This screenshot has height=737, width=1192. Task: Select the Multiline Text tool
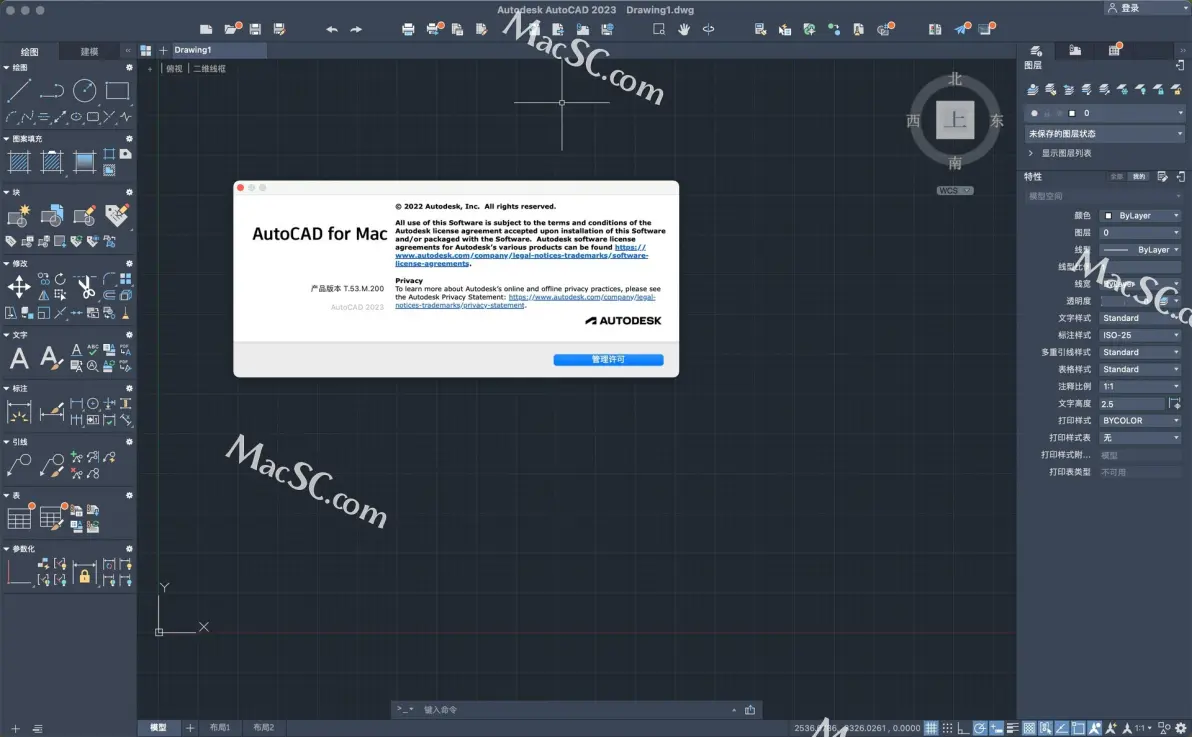pos(19,357)
